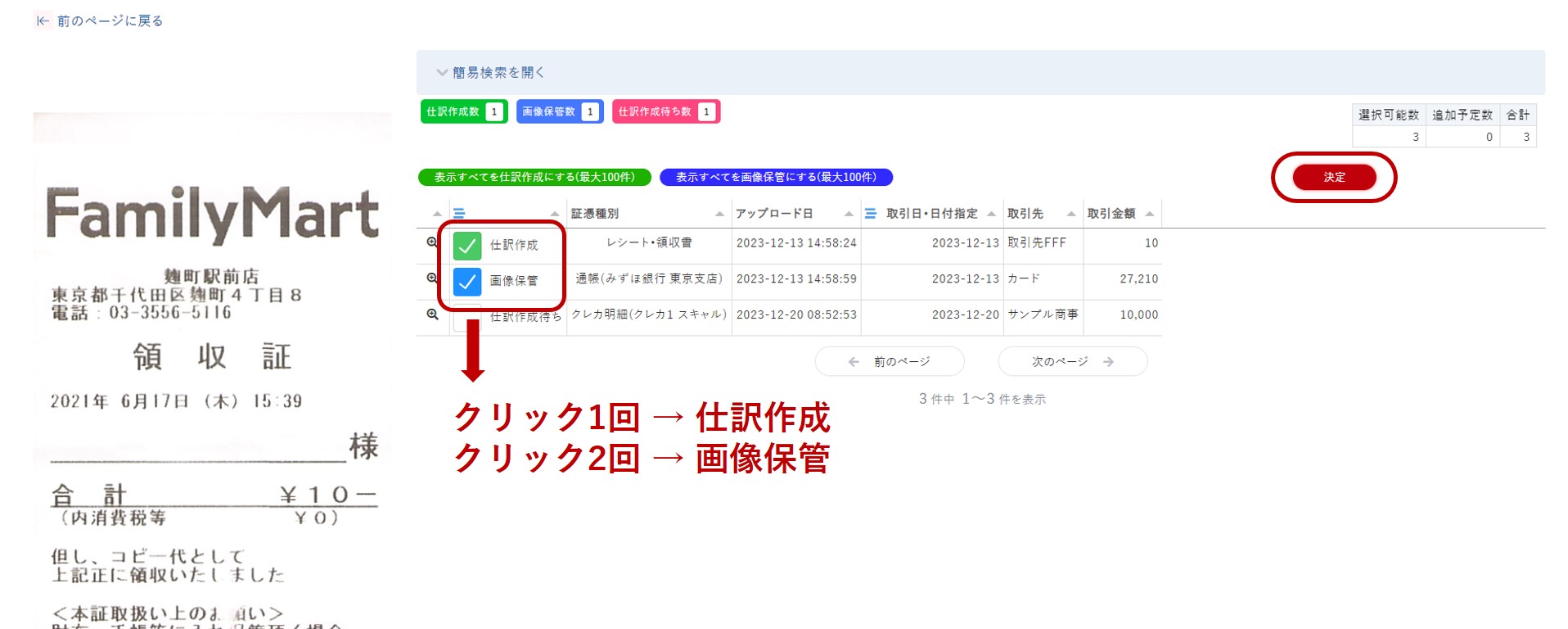Sort by the 証憑種別 column arrow
The height and width of the screenshot is (629, 1568).
tap(719, 215)
